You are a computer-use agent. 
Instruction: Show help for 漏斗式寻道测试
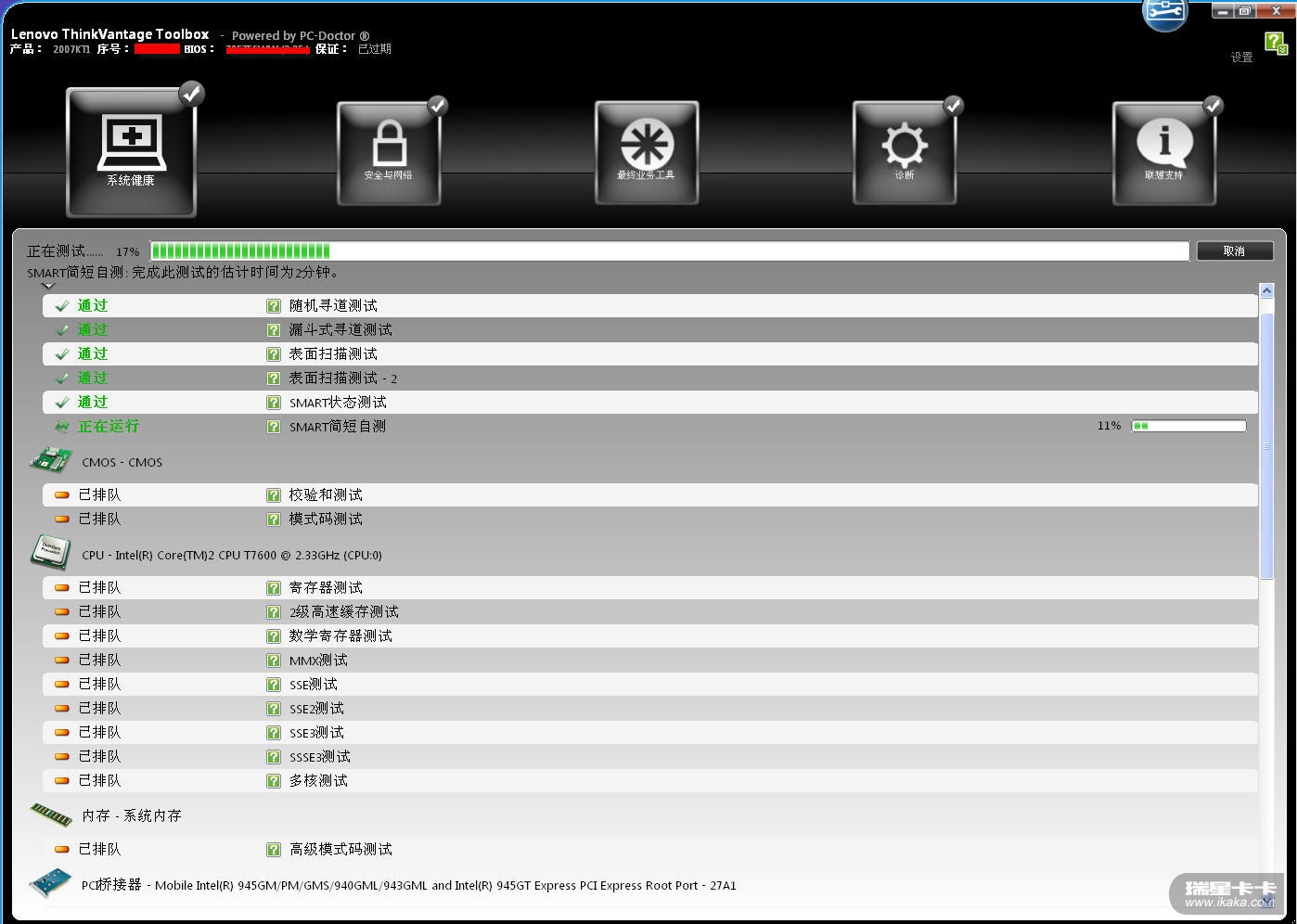pyautogui.click(x=274, y=330)
